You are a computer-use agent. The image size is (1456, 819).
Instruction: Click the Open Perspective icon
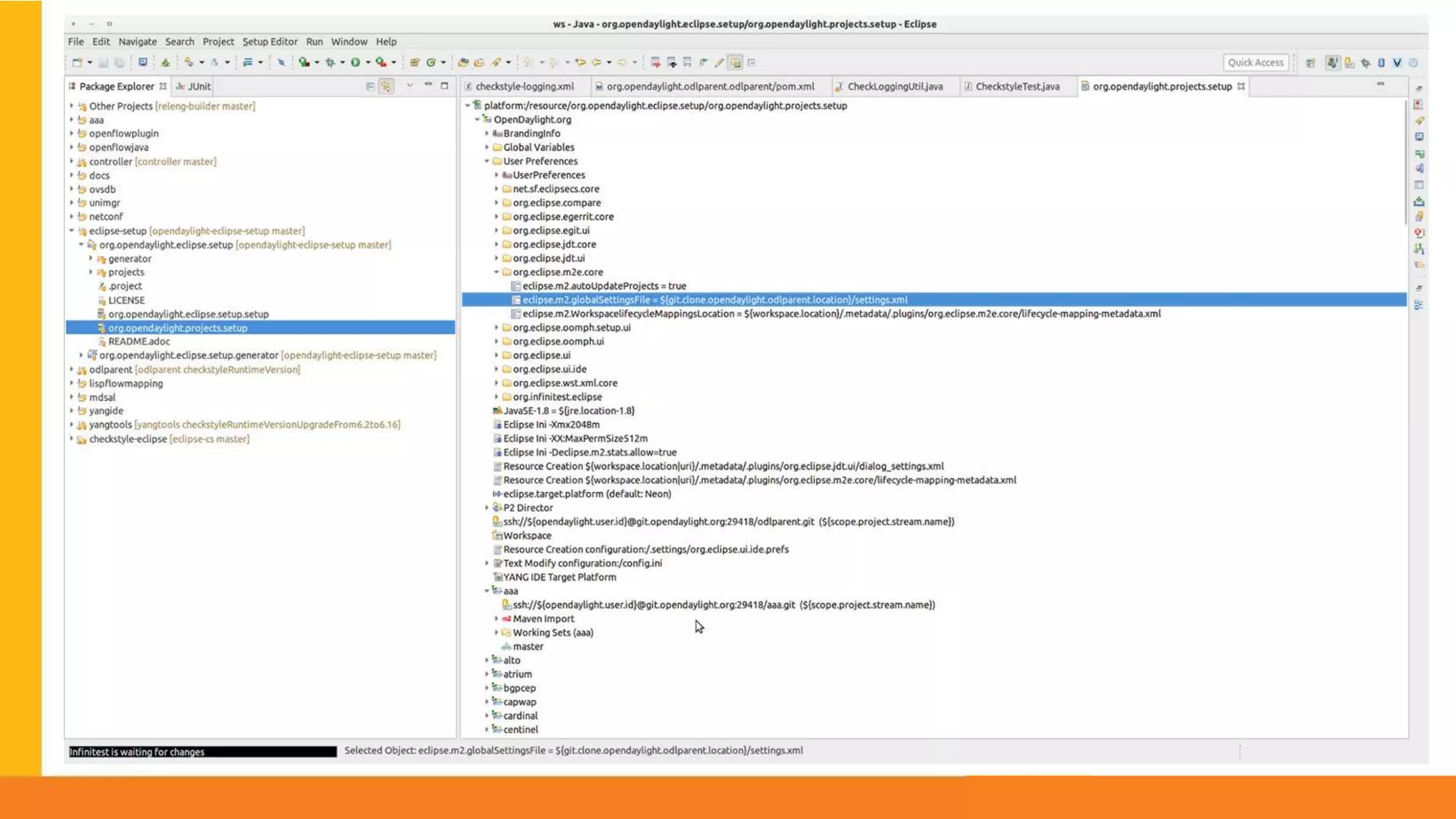coord(1310,63)
